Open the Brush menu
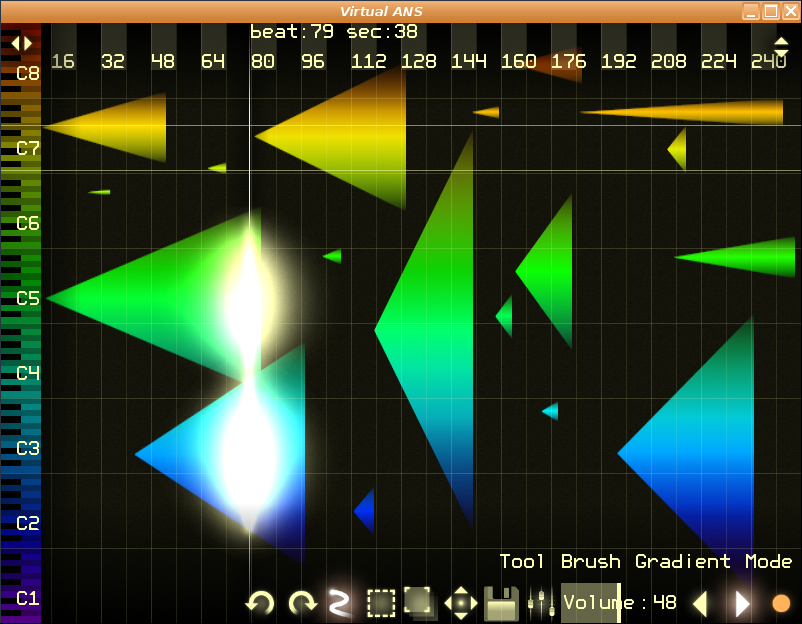 click(x=591, y=561)
